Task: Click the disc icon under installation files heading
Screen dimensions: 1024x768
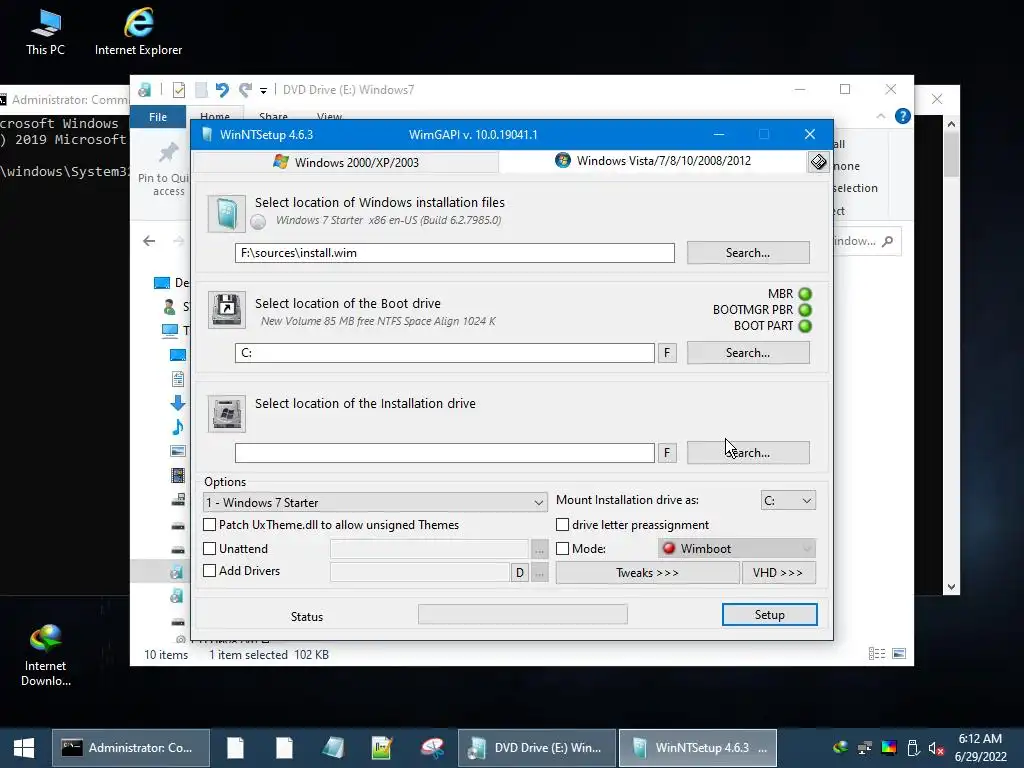Action: (x=258, y=221)
